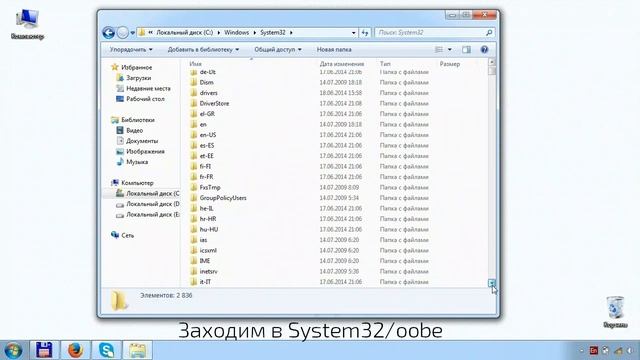This screenshot has height=360, width=640.
Task: Select the fr-FR folder
Action: tap(206, 177)
